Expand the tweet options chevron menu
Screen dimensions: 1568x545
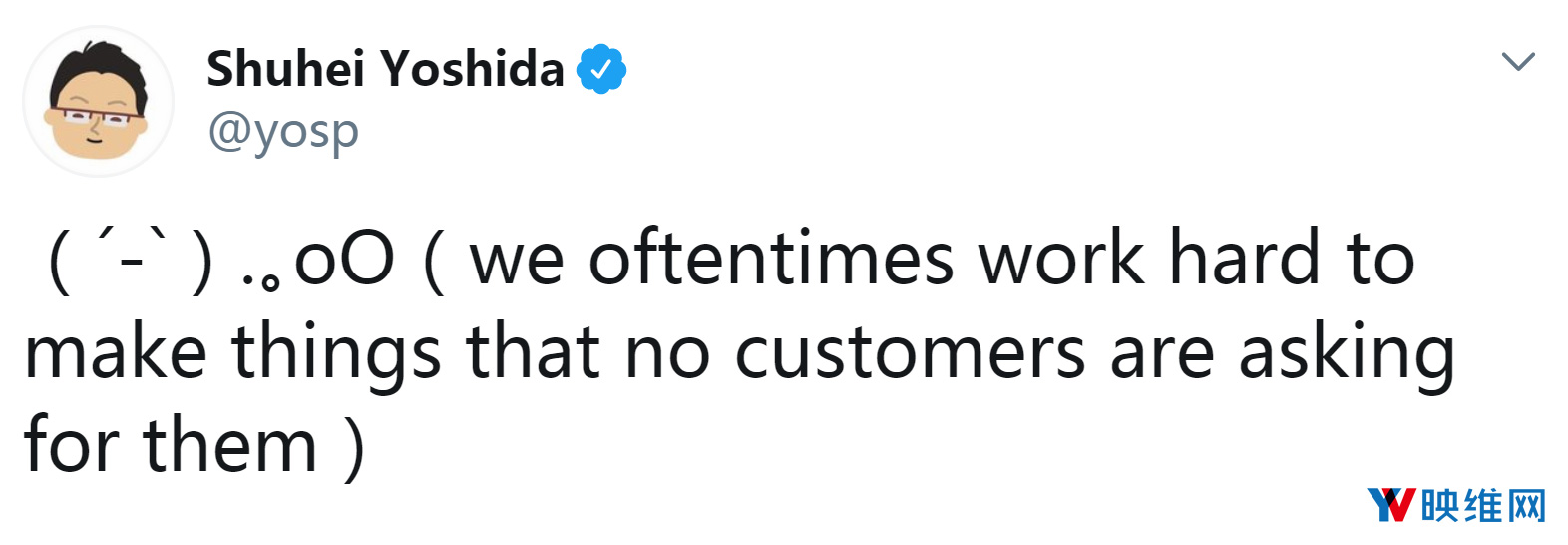(x=1517, y=62)
